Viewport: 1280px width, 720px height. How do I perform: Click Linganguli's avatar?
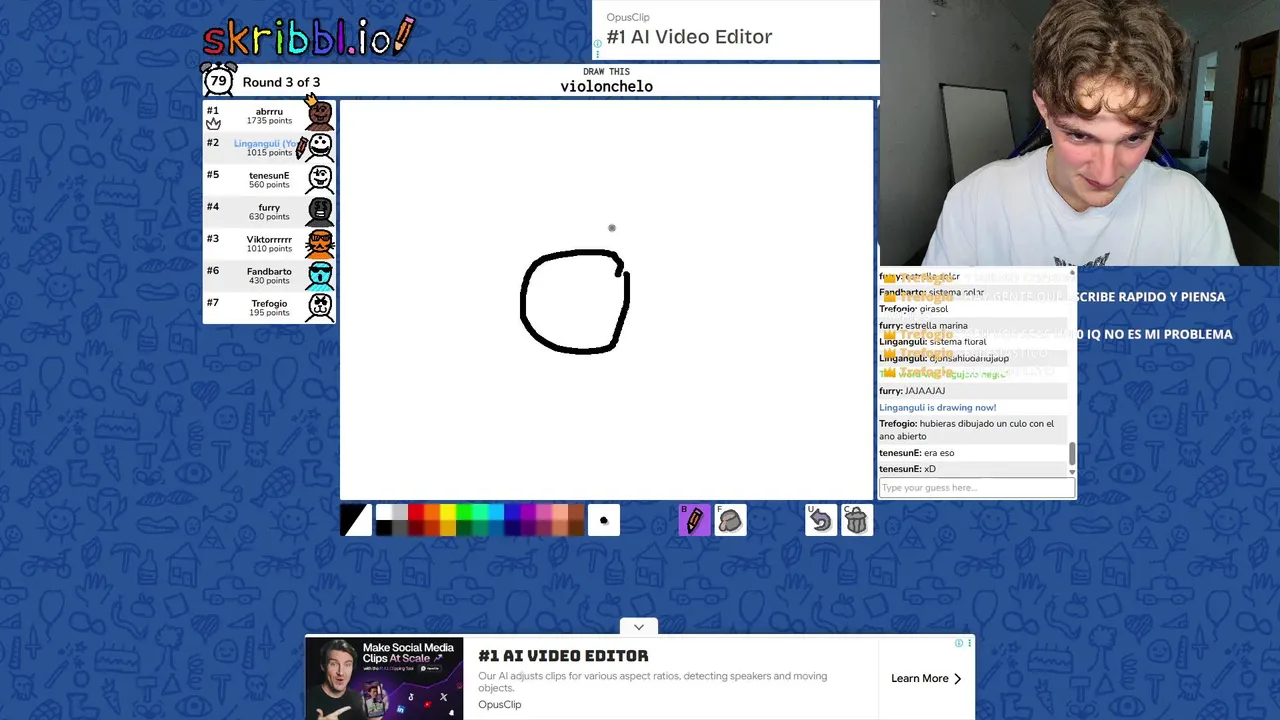[320, 146]
